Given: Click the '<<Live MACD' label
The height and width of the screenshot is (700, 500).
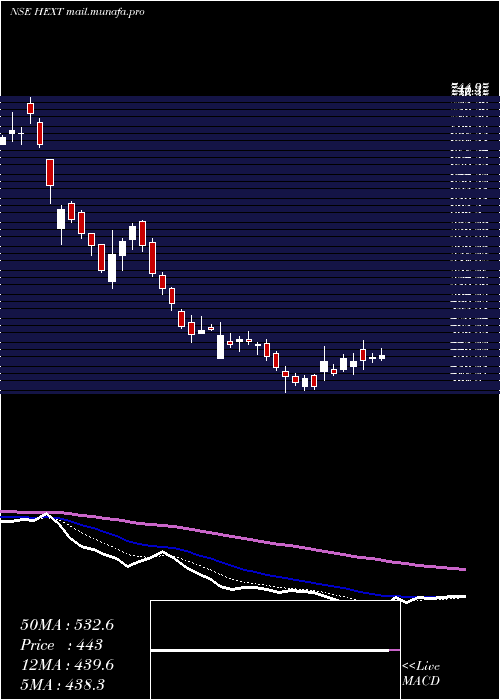Looking at the screenshot, I should pyautogui.click(x=421, y=674).
